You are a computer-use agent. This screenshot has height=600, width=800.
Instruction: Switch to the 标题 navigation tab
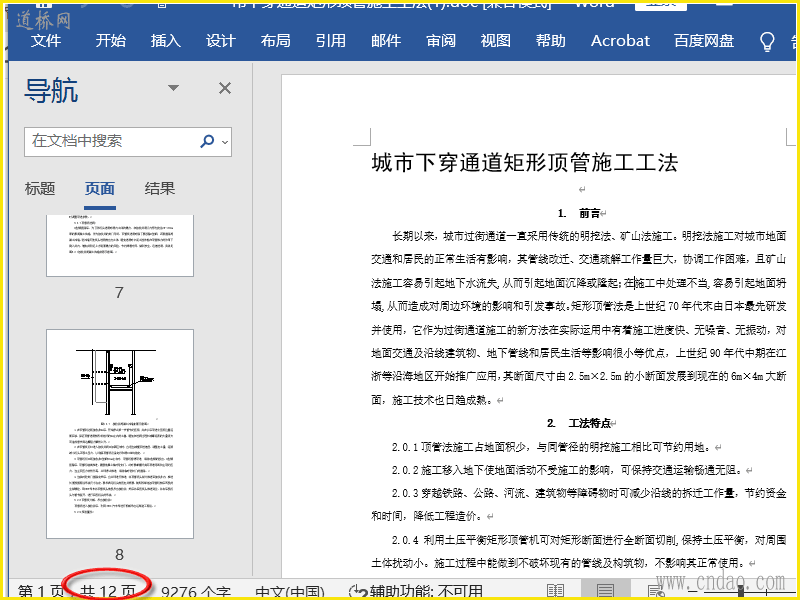point(40,189)
